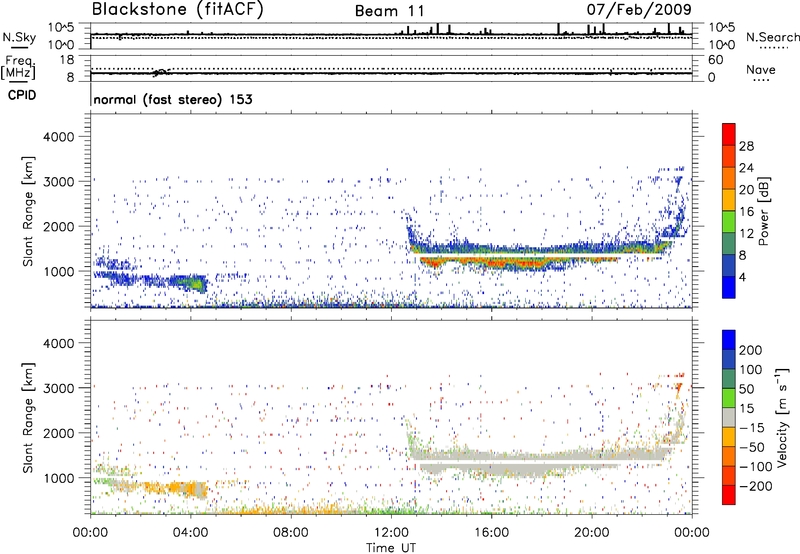Image resolution: width=800 pixels, height=554 pixels.
Task: Click the "28" label on the power scale
Action: click(746, 146)
